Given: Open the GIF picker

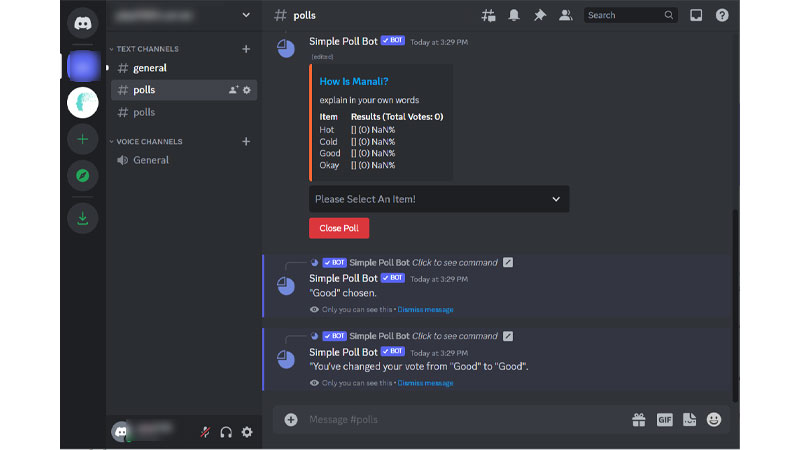Looking at the screenshot, I should [x=664, y=420].
